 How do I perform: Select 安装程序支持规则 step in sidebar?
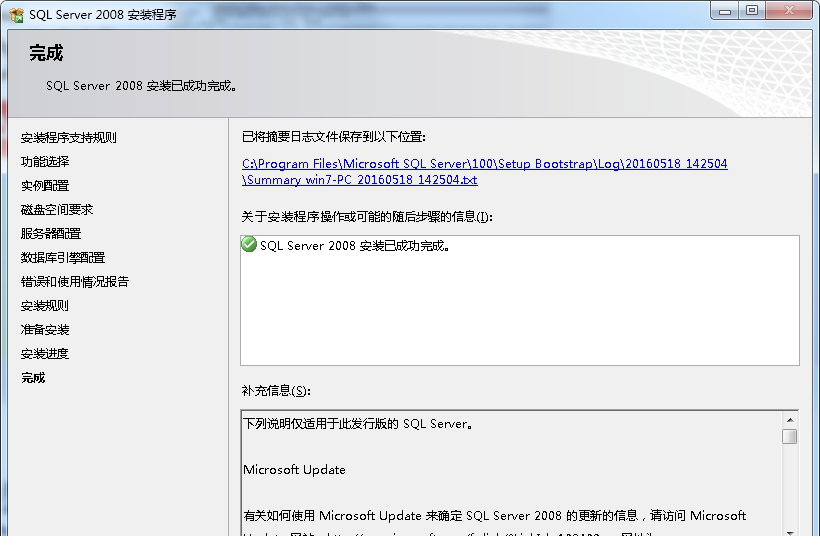[x=69, y=138]
